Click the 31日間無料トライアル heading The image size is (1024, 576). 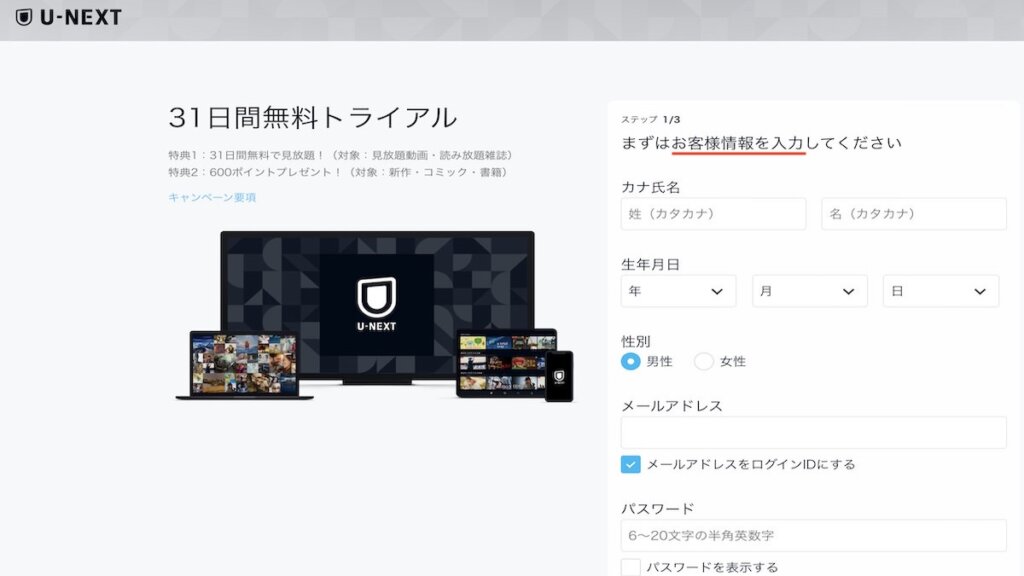pos(313,118)
